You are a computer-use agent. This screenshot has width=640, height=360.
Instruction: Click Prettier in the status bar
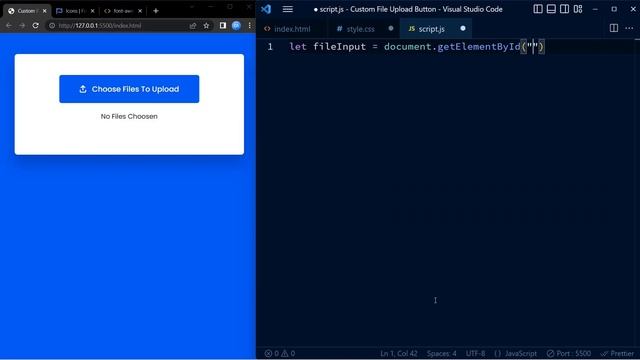tap(617, 353)
